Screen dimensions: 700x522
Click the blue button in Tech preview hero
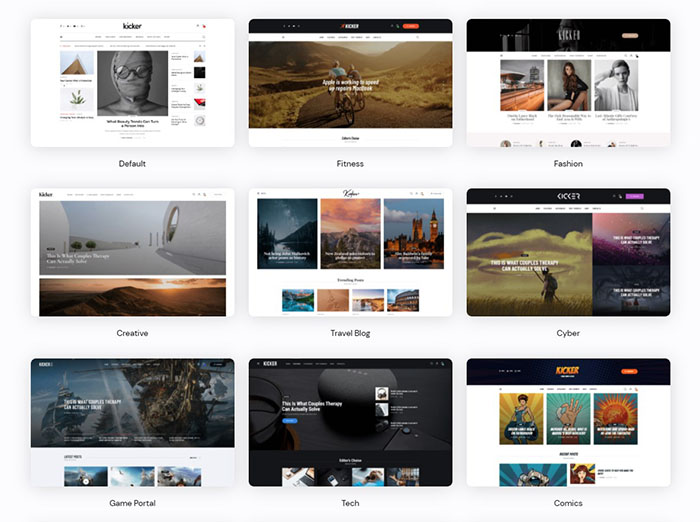click(290, 421)
